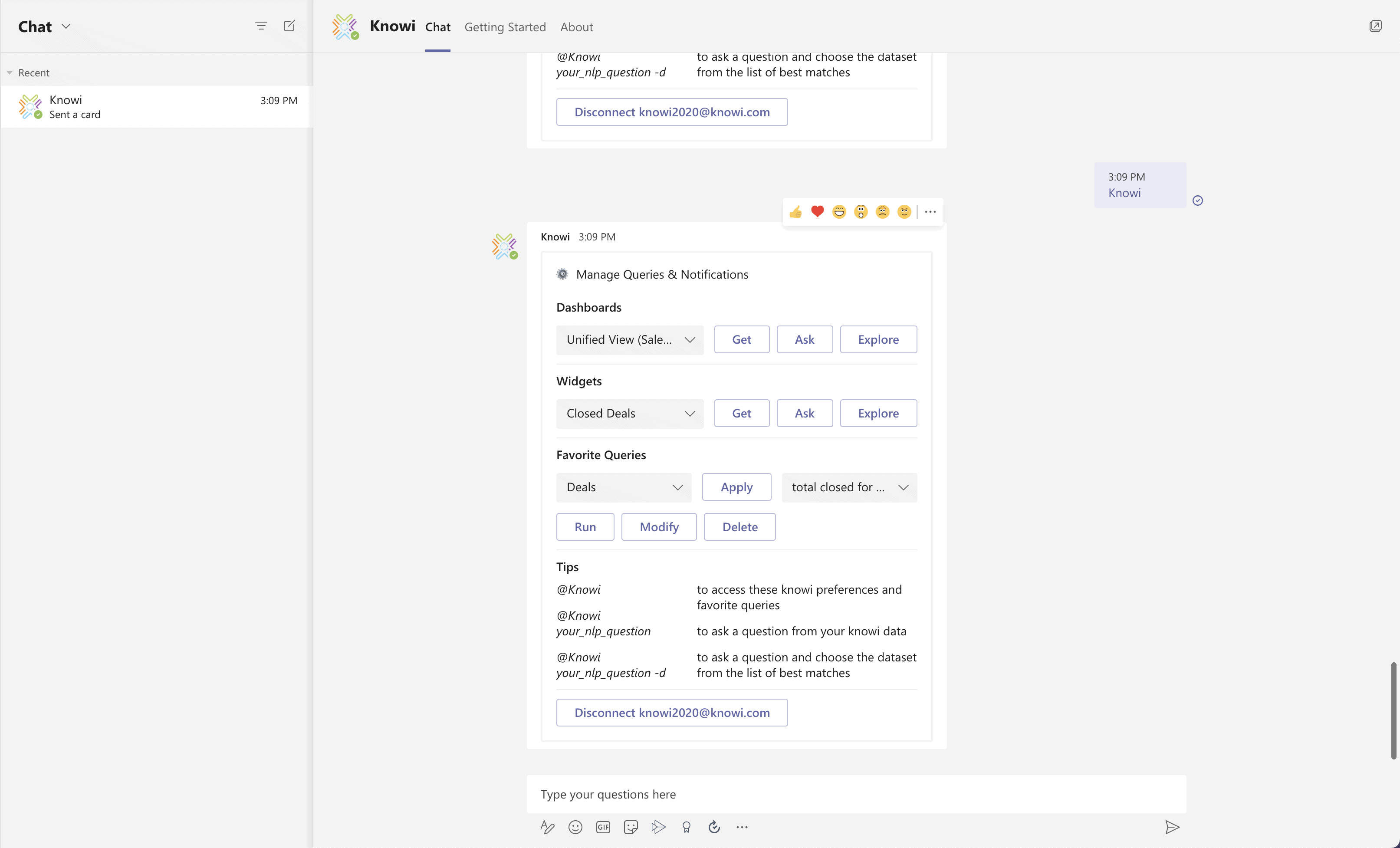1400x848 pixels.
Task: Click the sent 'Knowi' message bubble
Action: (x=1140, y=185)
